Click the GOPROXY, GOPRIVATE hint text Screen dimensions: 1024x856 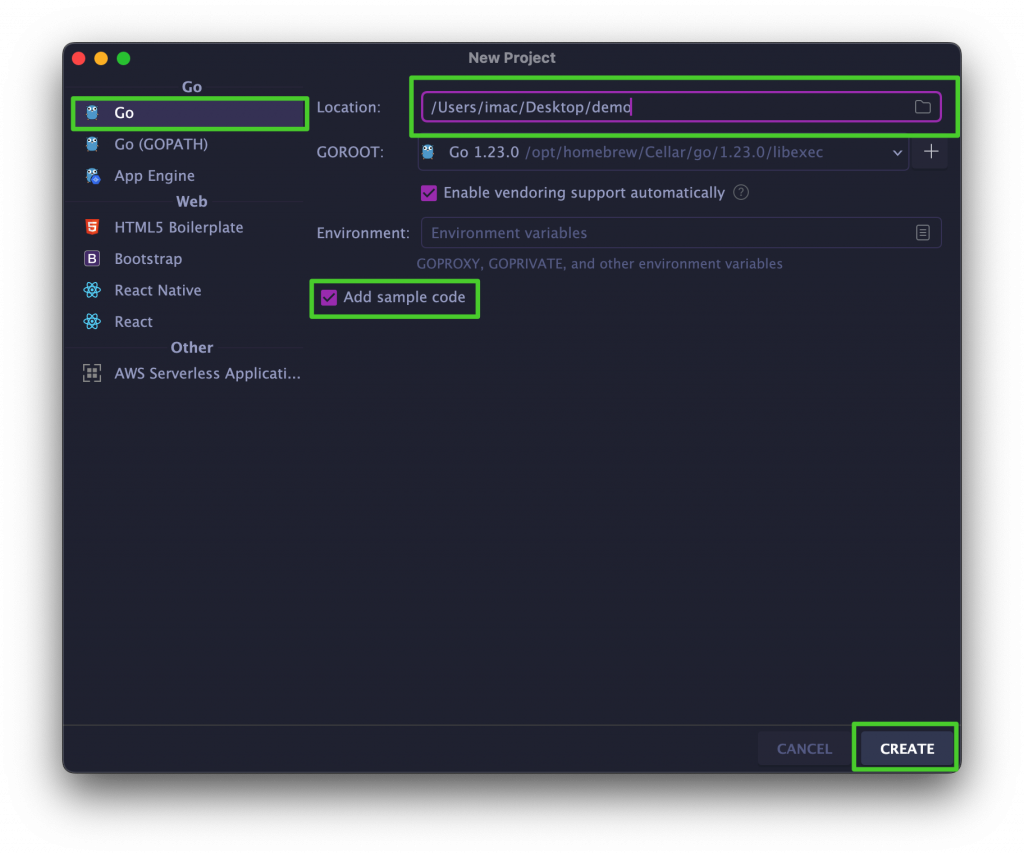click(600, 264)
